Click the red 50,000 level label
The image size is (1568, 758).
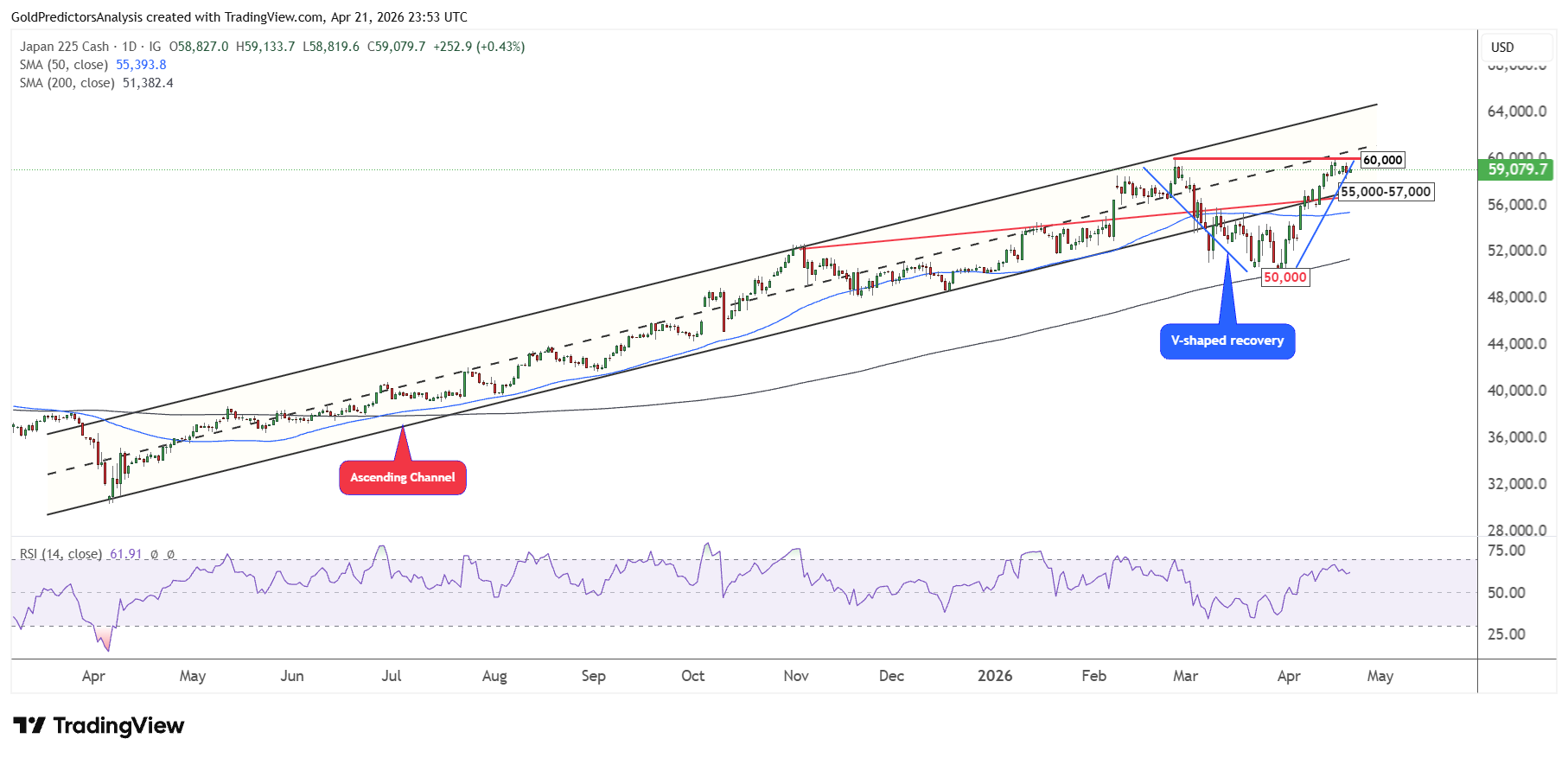[x=1285, y=277]
